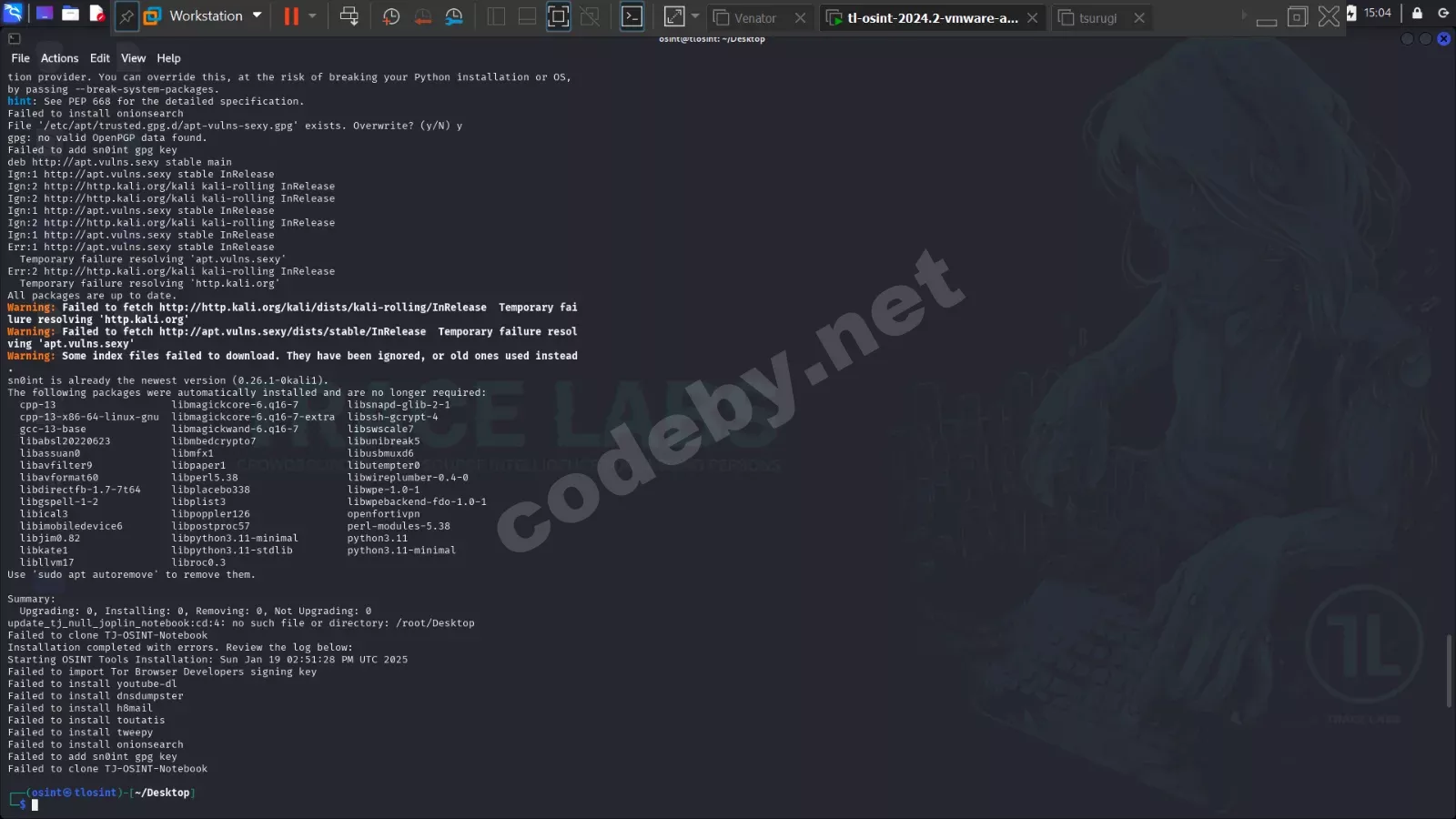Toggle the library sidebar visibility

496,15
